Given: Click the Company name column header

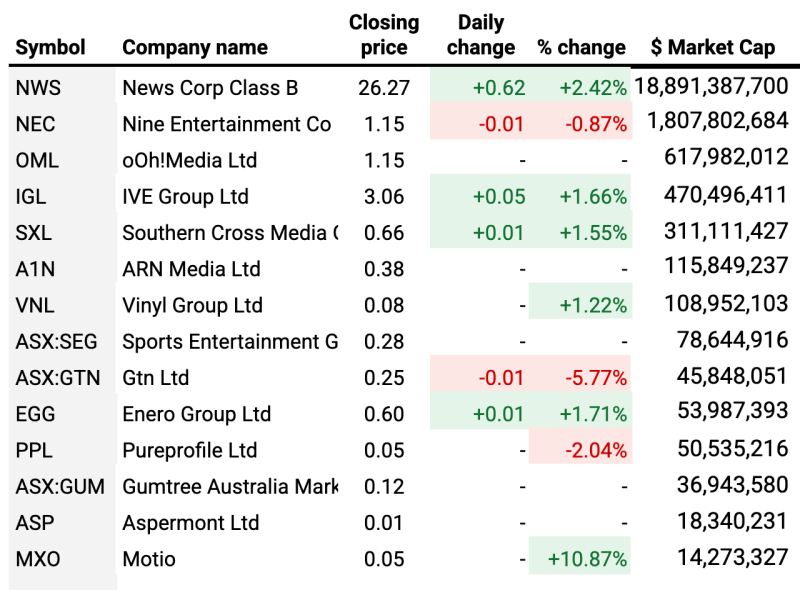Looking at the screenshot, I should (195, 47).
